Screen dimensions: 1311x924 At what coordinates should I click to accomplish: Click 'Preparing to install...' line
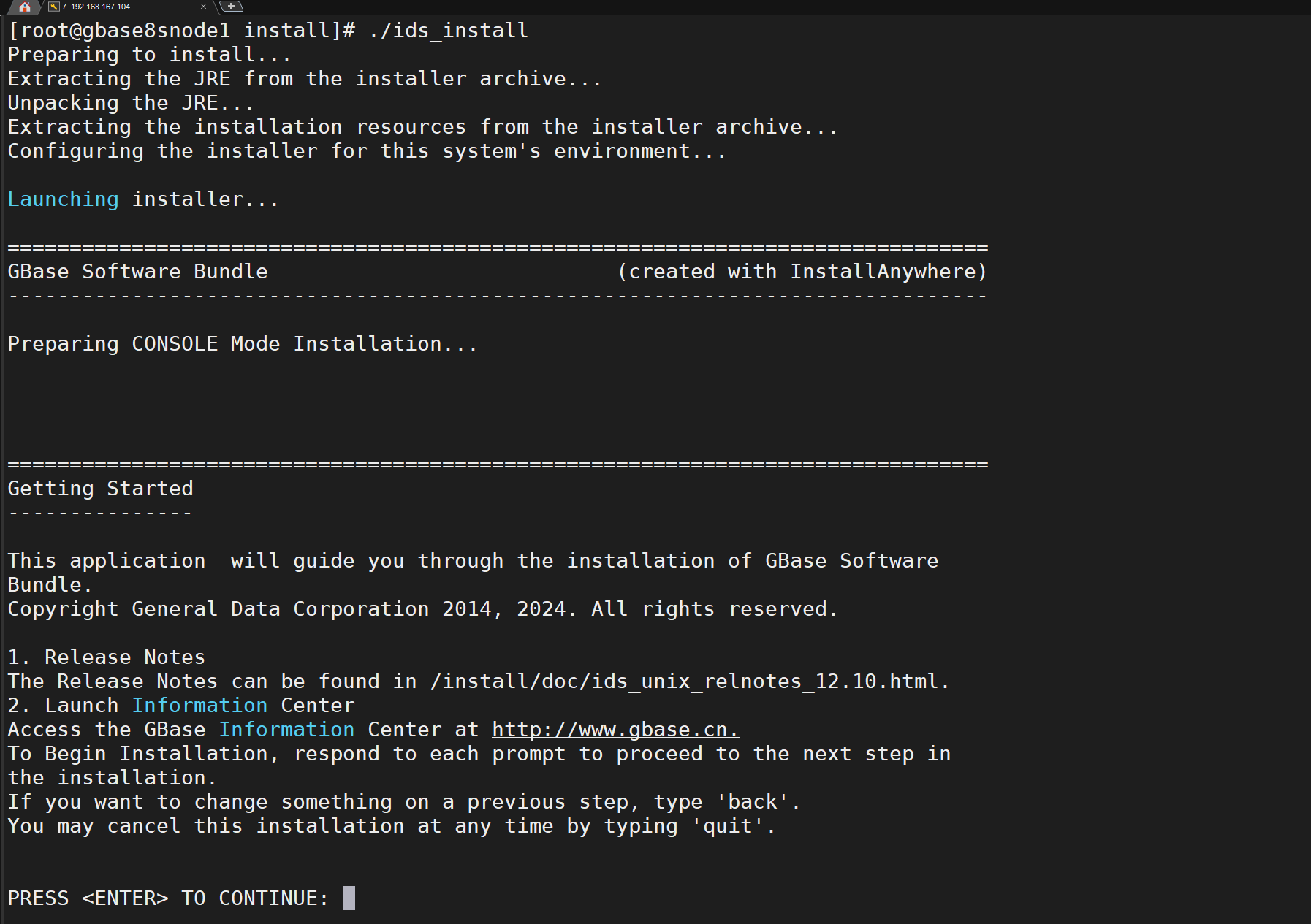pyautogui.click(x=149, y=55)
